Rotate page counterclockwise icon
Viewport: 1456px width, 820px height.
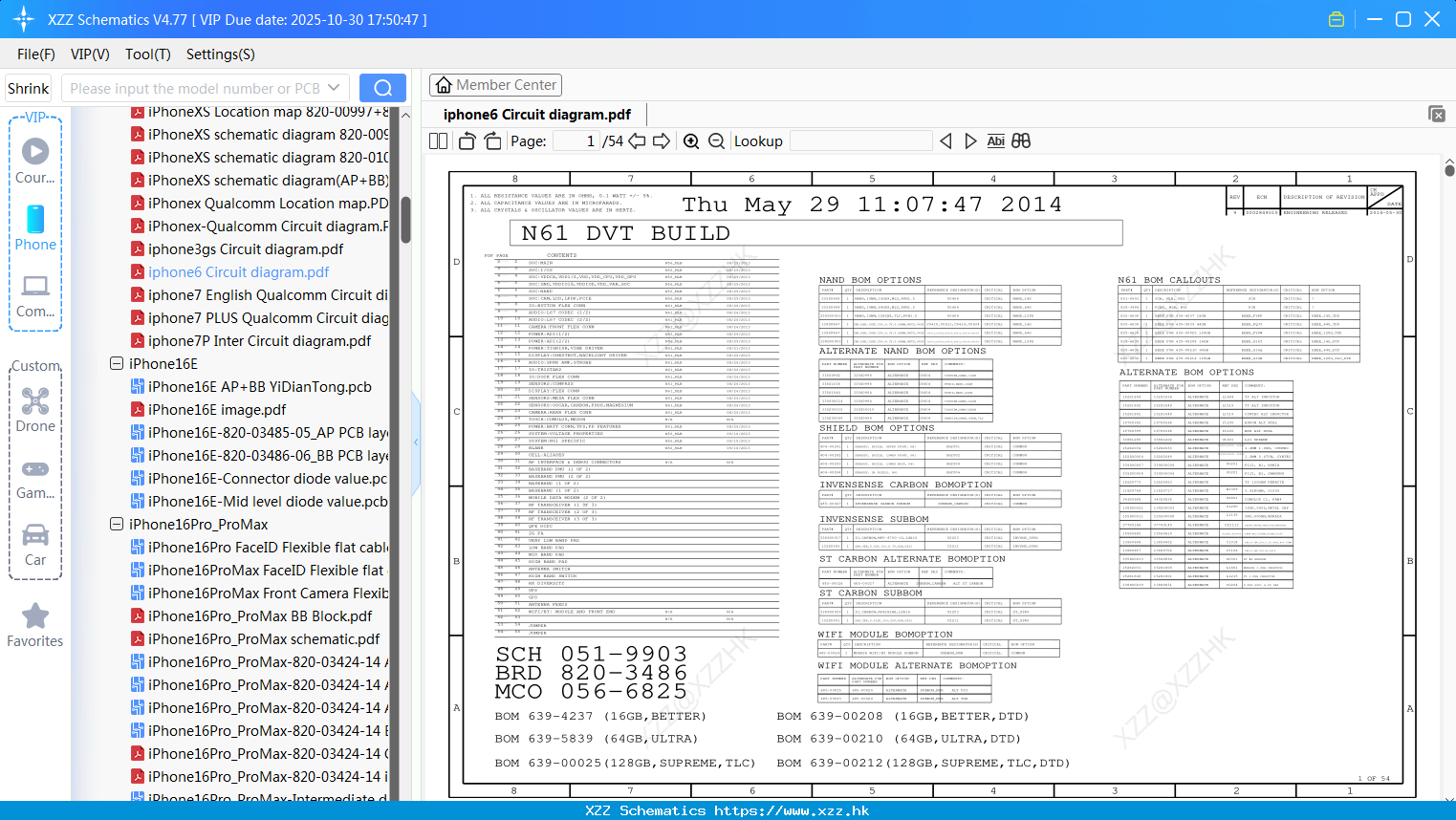(x=467, y=140)
